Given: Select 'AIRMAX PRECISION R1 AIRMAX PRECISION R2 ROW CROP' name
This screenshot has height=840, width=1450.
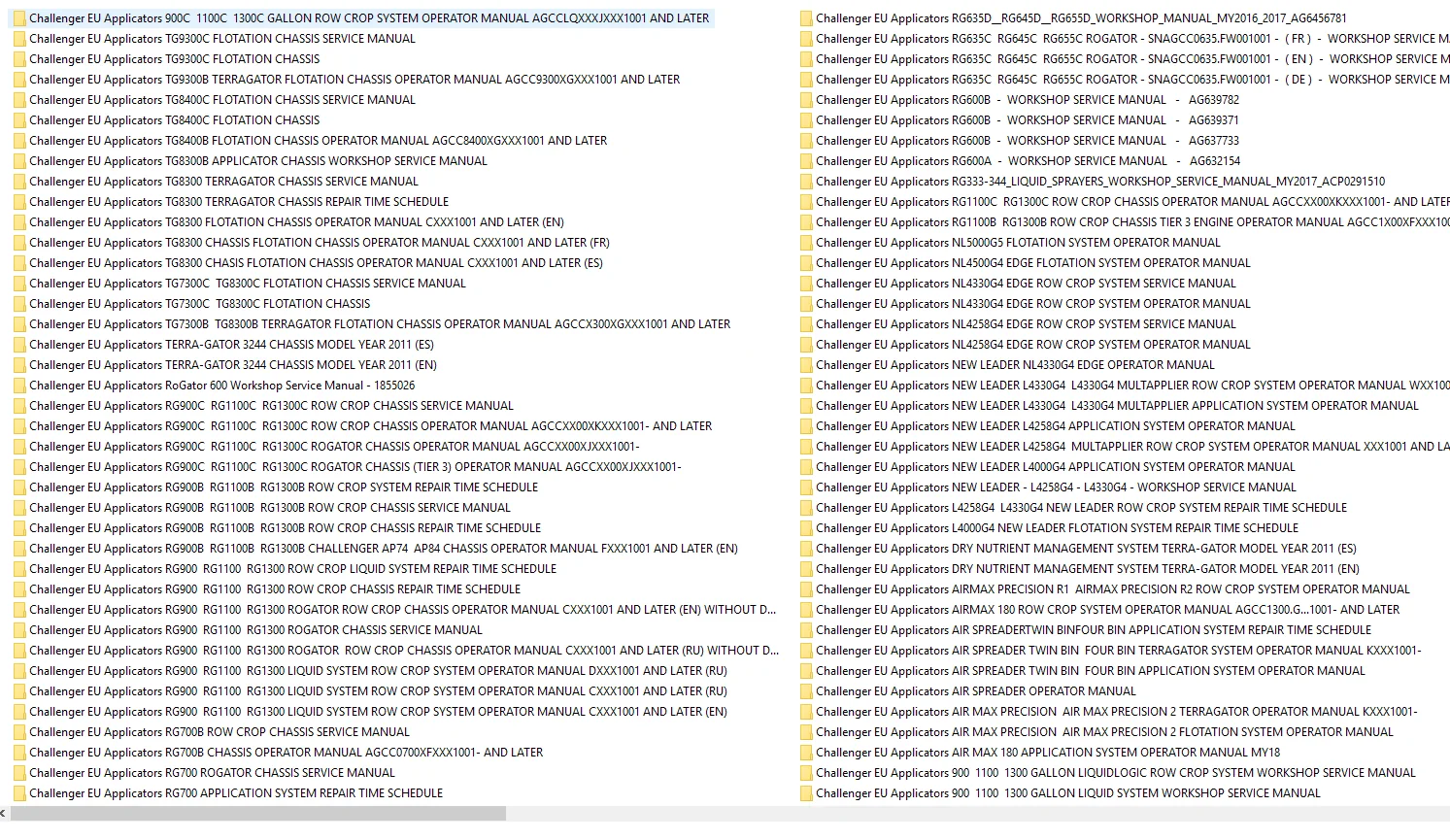Looking at the screenshot, I should (x=1113, y=589).
